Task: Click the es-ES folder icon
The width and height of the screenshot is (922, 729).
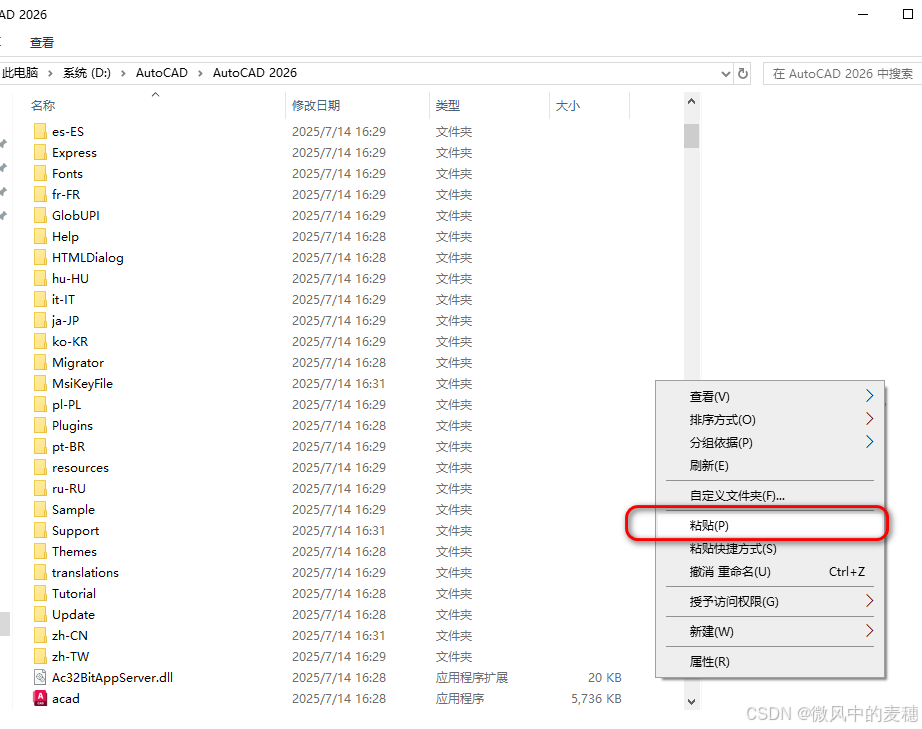Action: point(40,131)
